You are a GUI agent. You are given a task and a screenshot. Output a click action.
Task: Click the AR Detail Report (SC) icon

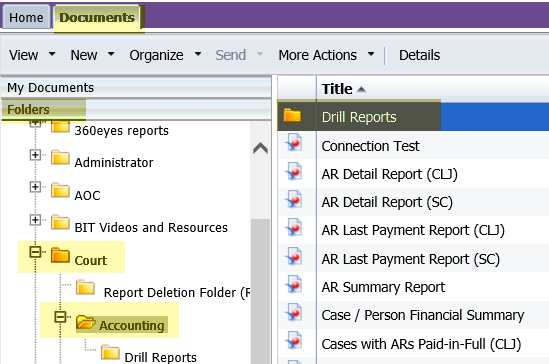pyautogui.click(x=293, y=199)
